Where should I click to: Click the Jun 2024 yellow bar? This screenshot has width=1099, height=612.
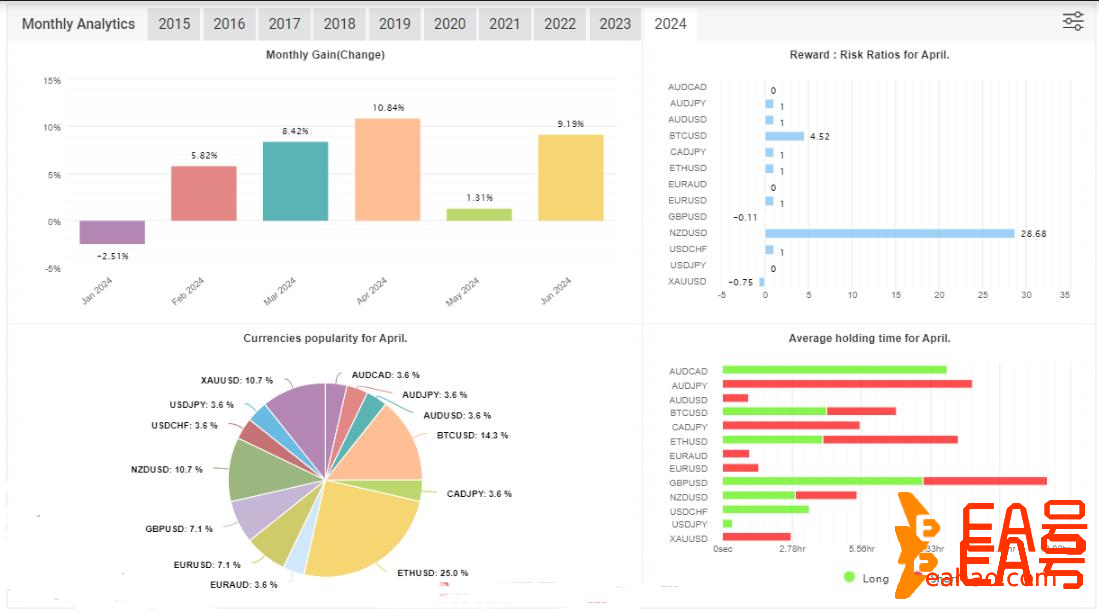pos(571,178)
